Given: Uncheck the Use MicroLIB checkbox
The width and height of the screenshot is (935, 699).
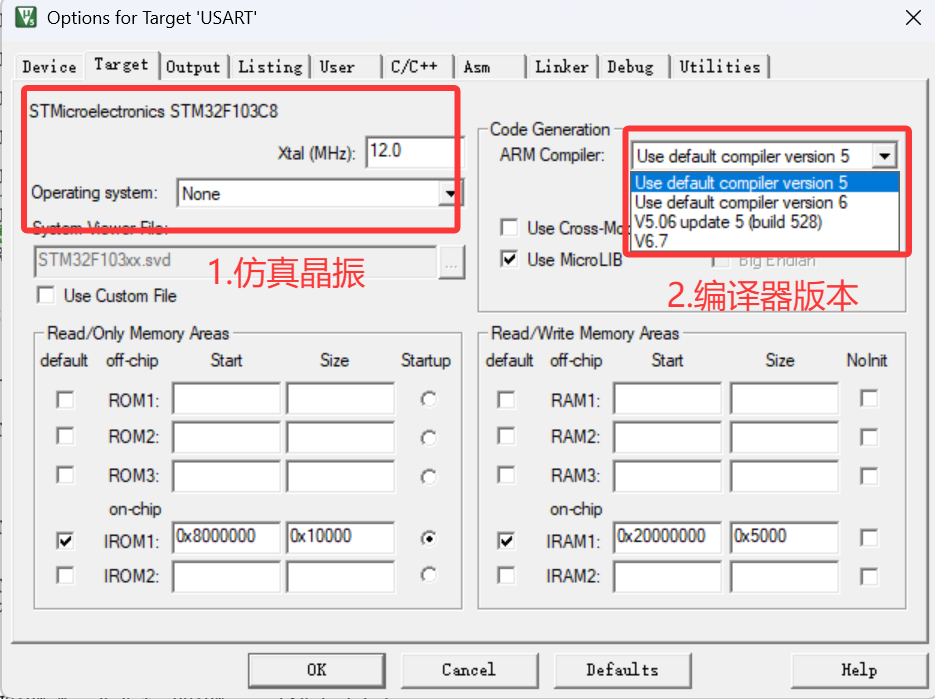Looking at the screenshot, I should (x=509, y=259).
